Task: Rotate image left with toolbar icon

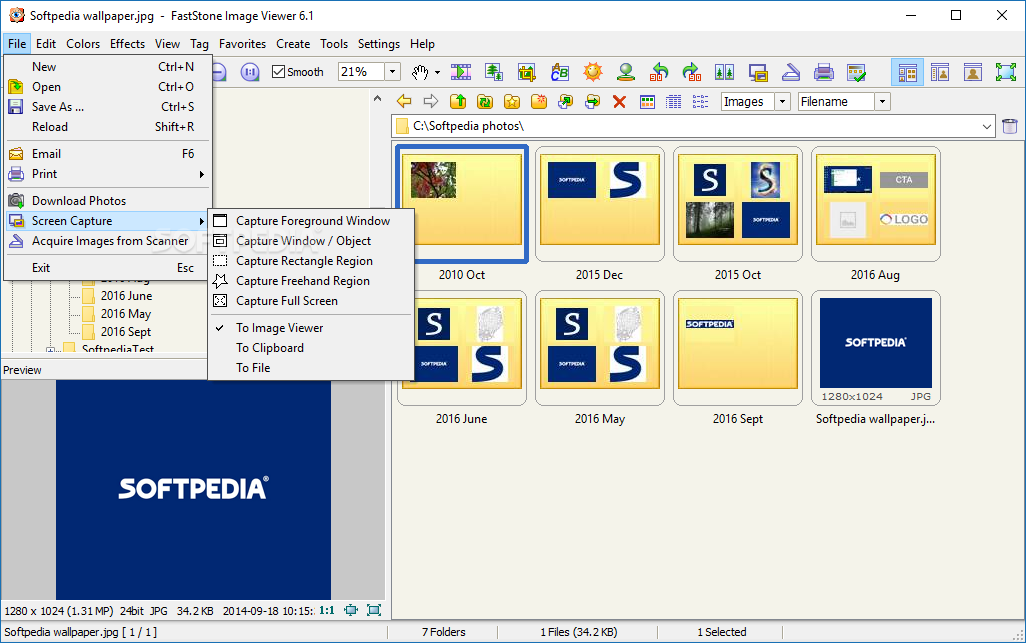Action: coord(659,72)
